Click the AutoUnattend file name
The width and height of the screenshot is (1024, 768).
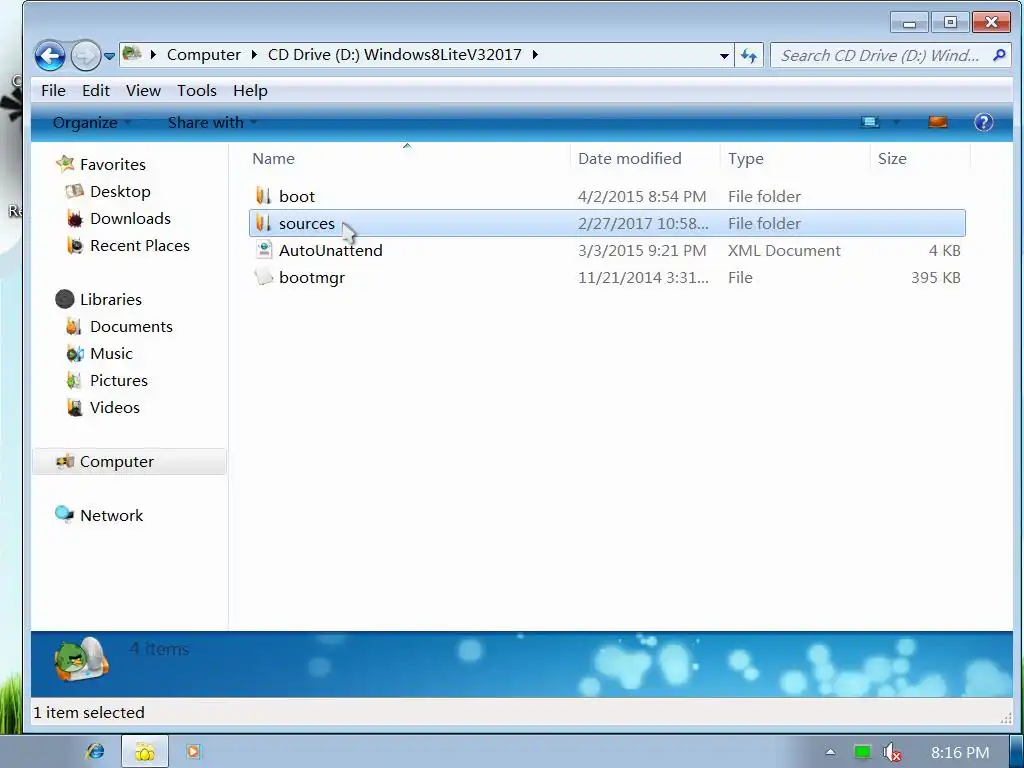[330, 251]
